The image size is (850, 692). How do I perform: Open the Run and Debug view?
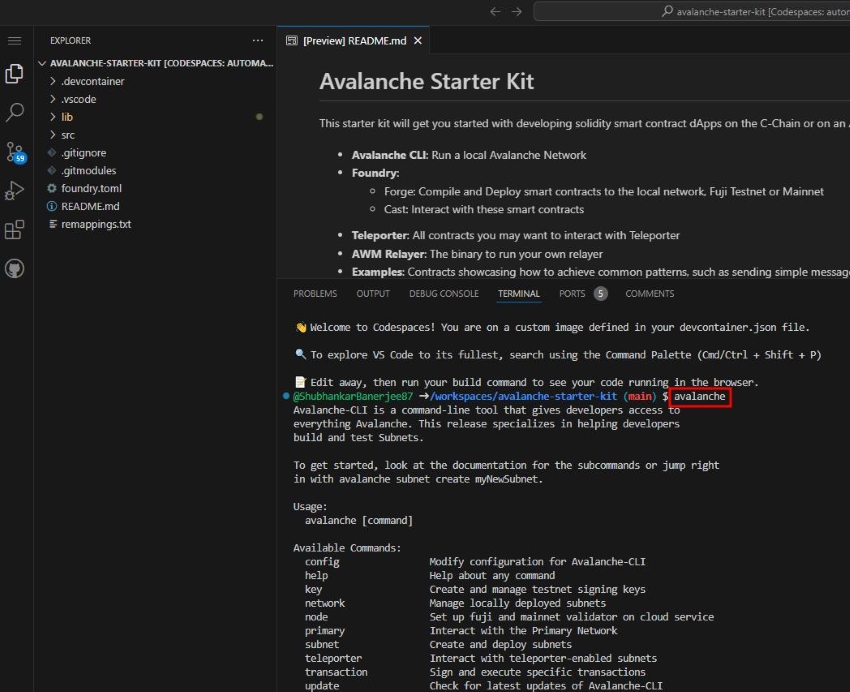click(15, 191)
